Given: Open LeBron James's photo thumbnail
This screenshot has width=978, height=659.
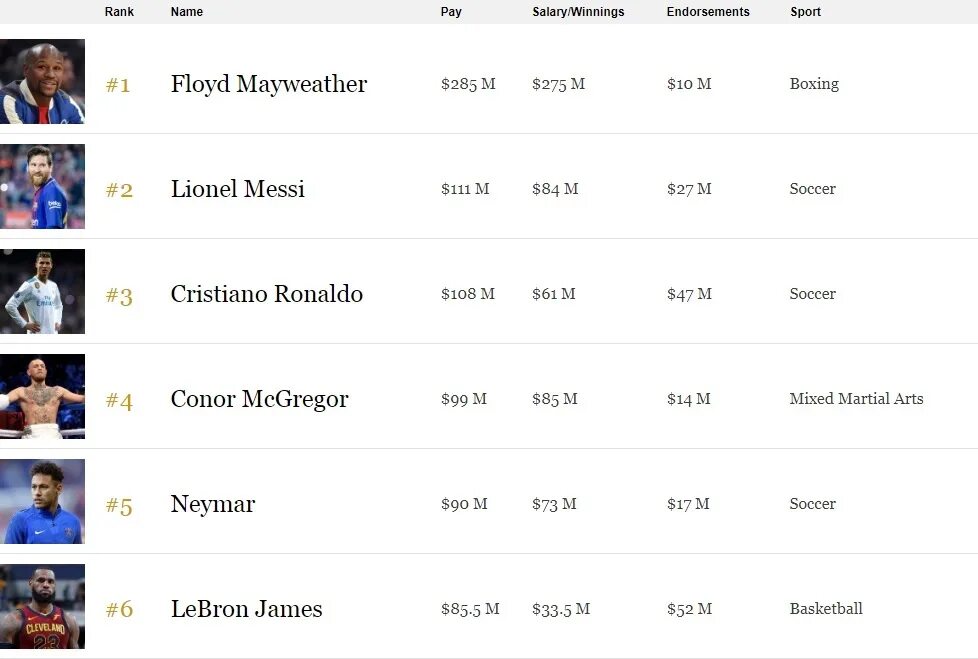Looking at the screenshot, I should pyautogui.click(x=42, y=606).
